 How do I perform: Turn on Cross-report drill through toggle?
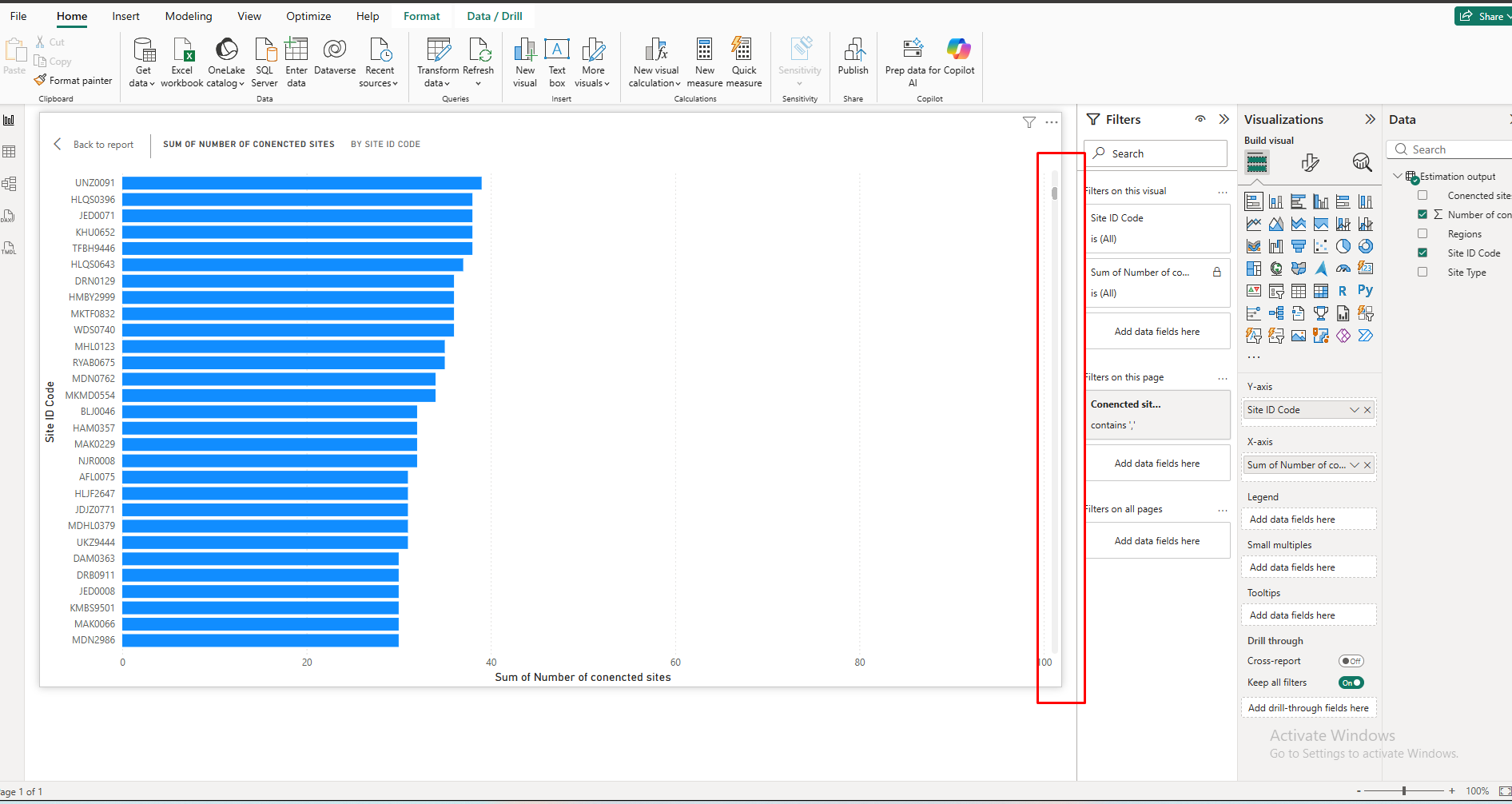(1351, 661)
